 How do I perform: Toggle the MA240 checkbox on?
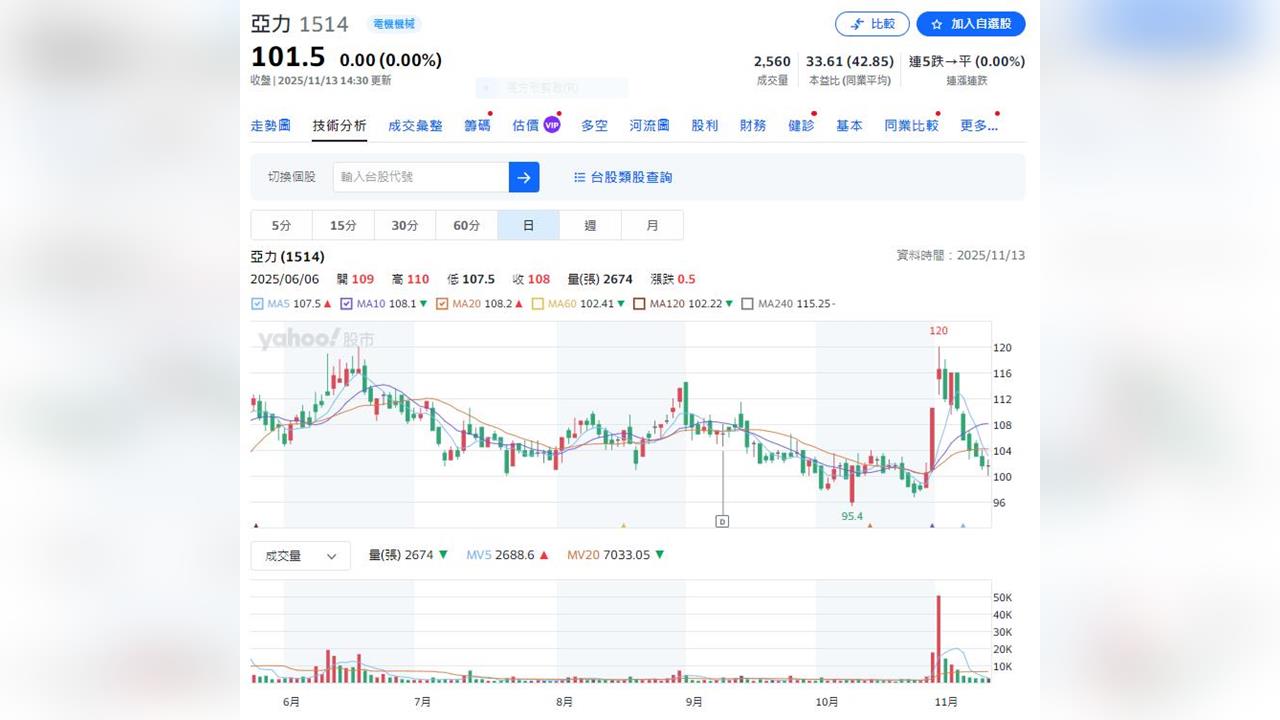point(748,303)
